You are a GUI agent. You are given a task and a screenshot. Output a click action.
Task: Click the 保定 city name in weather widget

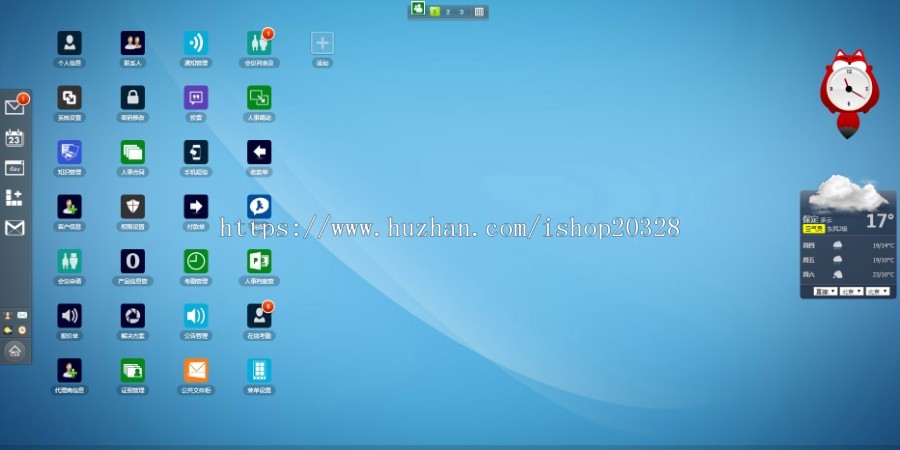[810, 219]
